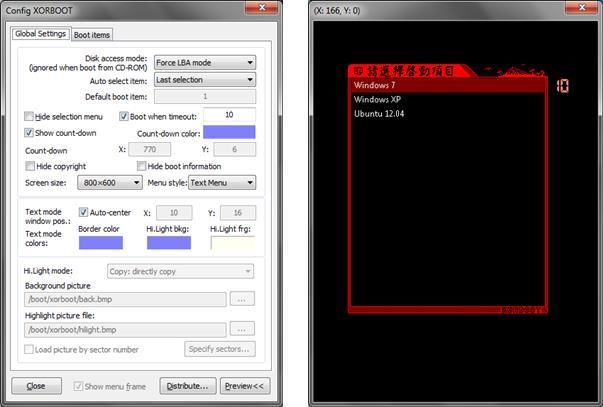Screen dimensions: 603x407
Task: Choose the Border color swatch
Action: pyautogui.click(x=101, y=243)
